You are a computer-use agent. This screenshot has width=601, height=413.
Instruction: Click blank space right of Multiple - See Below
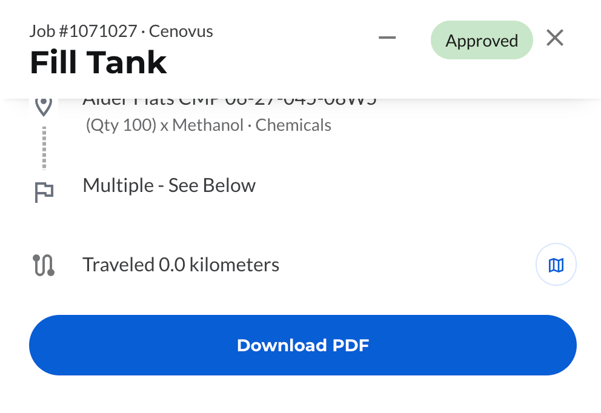click(420, 186)
